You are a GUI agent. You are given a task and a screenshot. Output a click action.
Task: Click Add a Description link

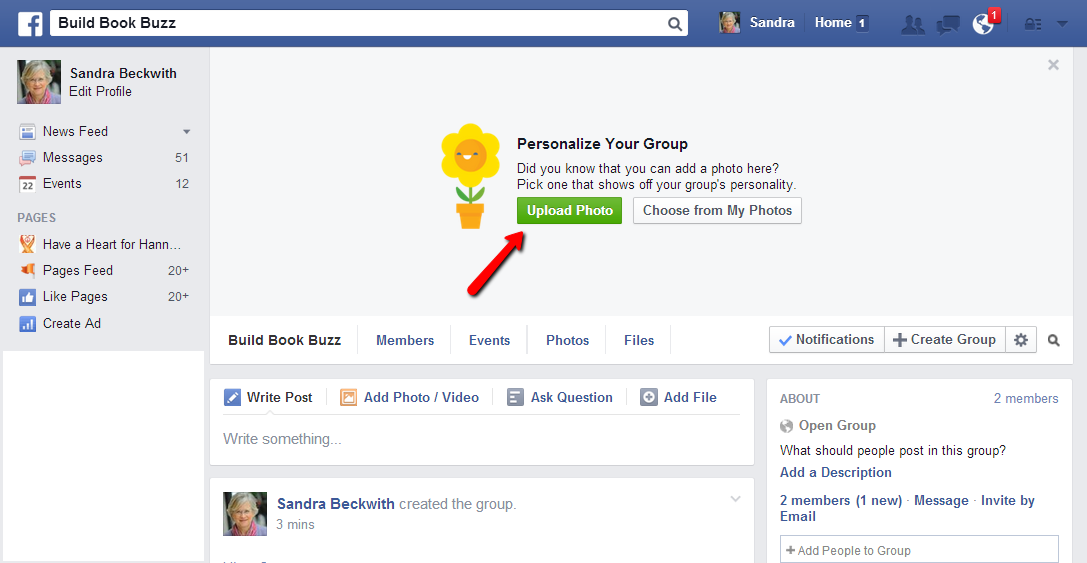[835, 473]
